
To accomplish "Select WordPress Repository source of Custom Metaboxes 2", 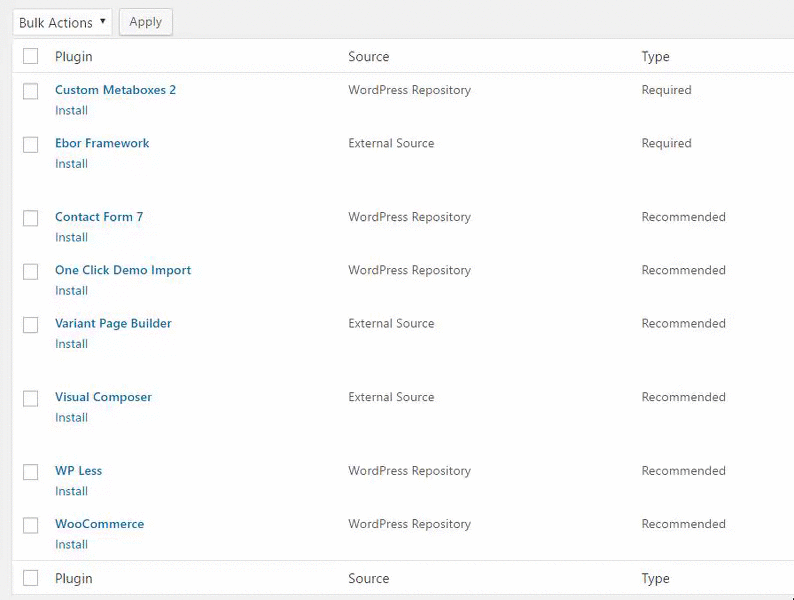I will click(410, 90).
